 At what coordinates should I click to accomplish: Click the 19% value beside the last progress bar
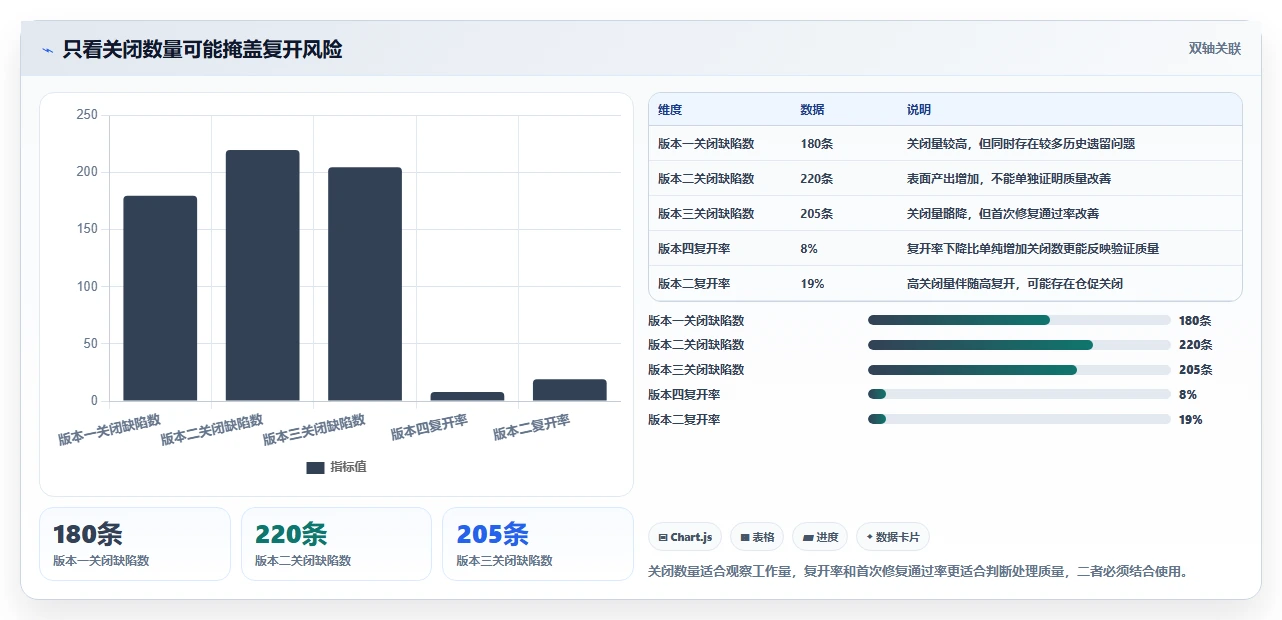tap(1191, 420)
